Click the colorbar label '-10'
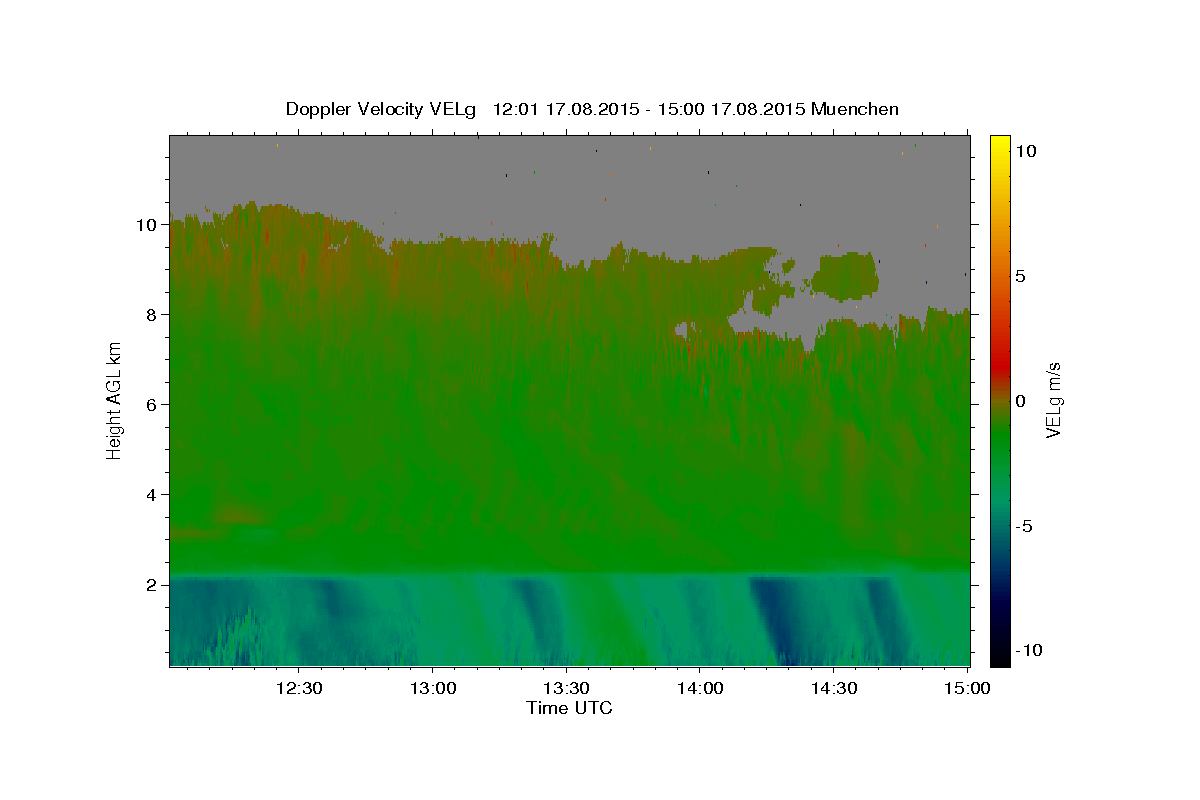The height and width of the screenshot is (800, 1200). tap(1028, 650)
